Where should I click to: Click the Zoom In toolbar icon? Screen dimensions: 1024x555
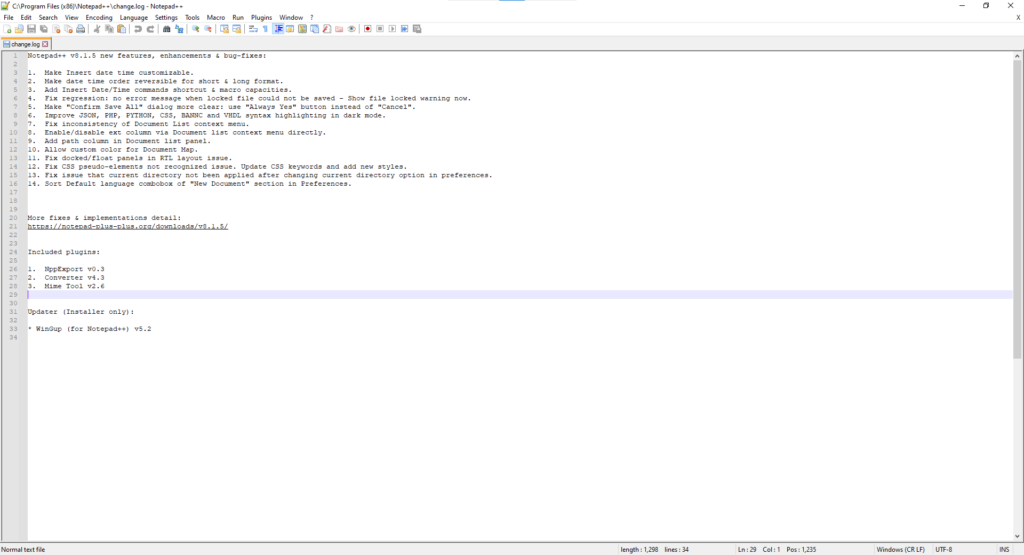pyautogui.click(x=195, y=29)
